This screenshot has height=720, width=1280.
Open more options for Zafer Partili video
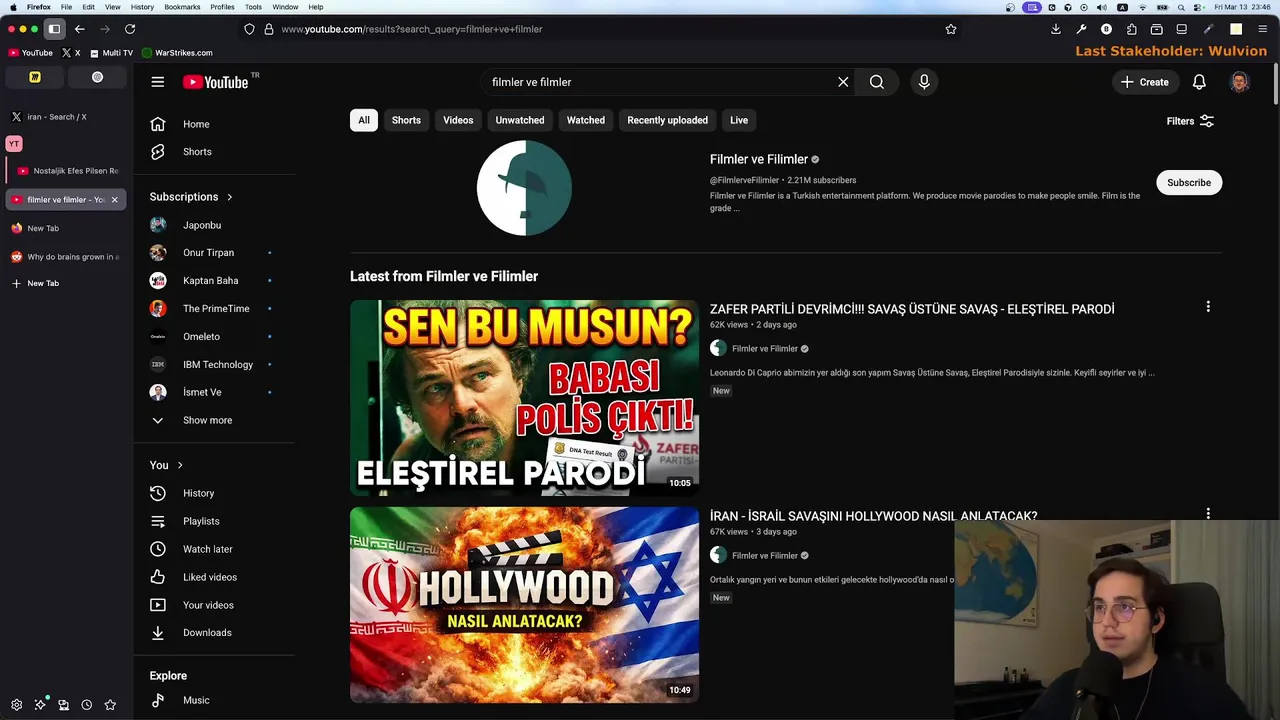(x=1208, y=307)
